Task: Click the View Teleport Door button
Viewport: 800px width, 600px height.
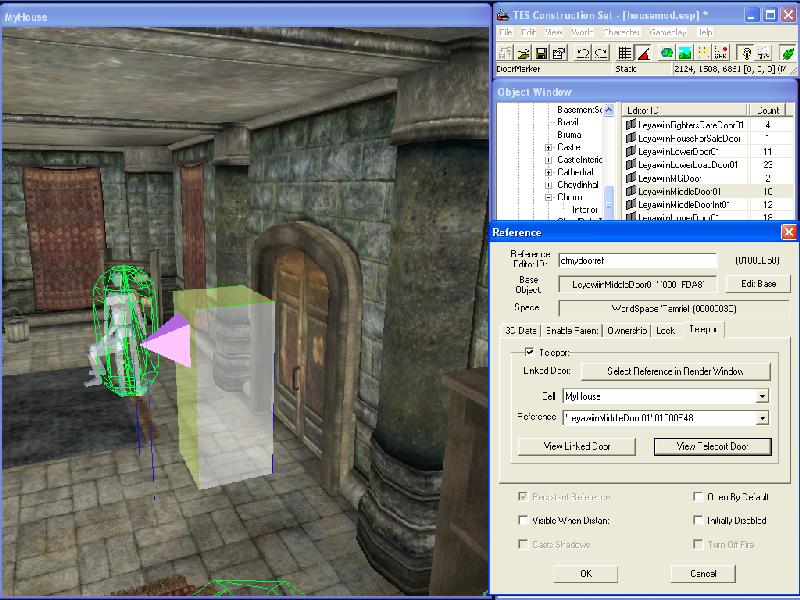Action: 712,446
